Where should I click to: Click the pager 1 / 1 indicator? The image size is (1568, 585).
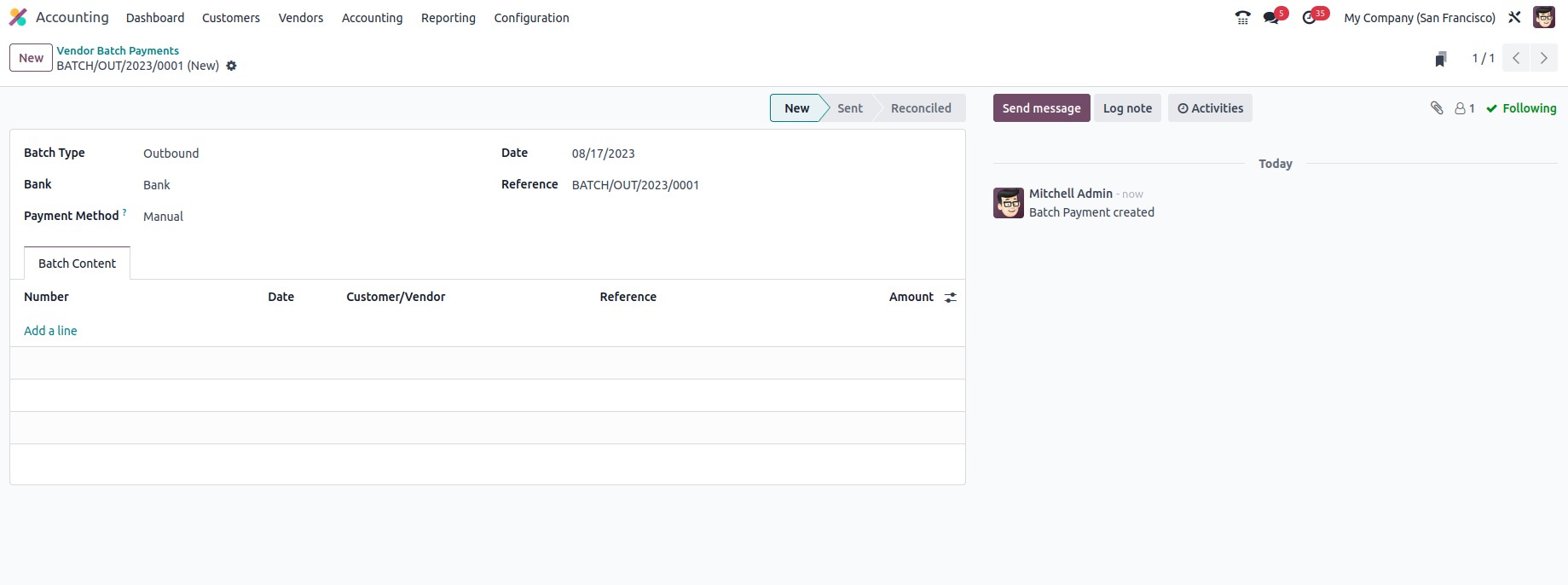coord(1483,58)
